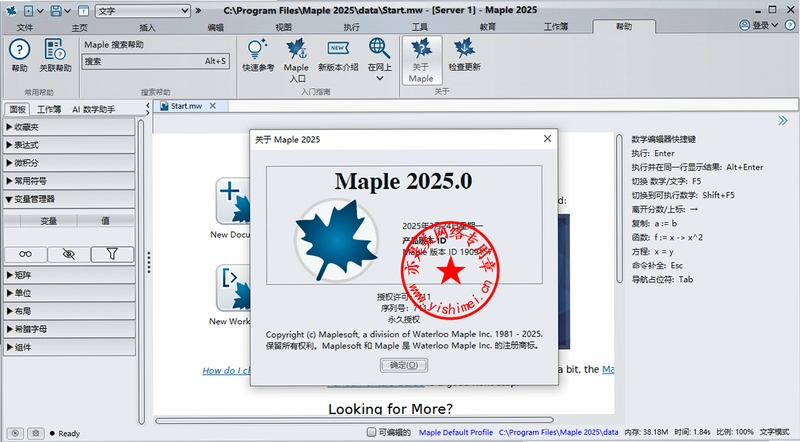Collapse the Variable Manager (变量管理器) palette
The width and height of the screenshot is (800, 442).
(x=69, y=199)
